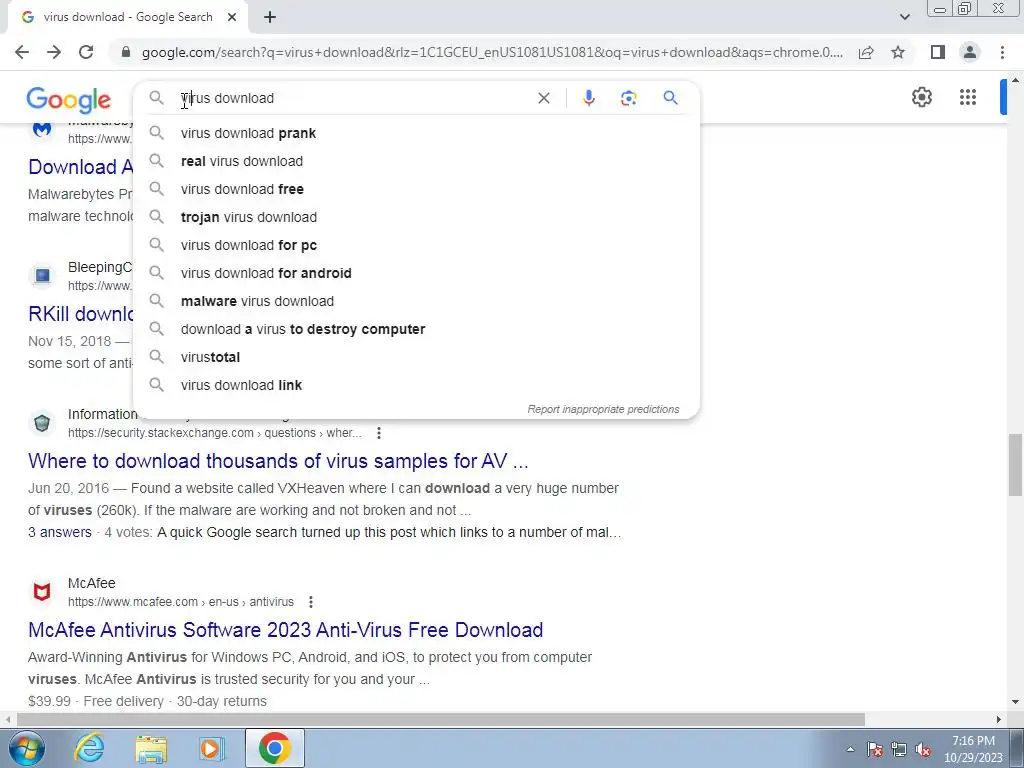Open the Windows Start menu
This screenshot has height=768, width=1024.
click(x=26, y=748)
